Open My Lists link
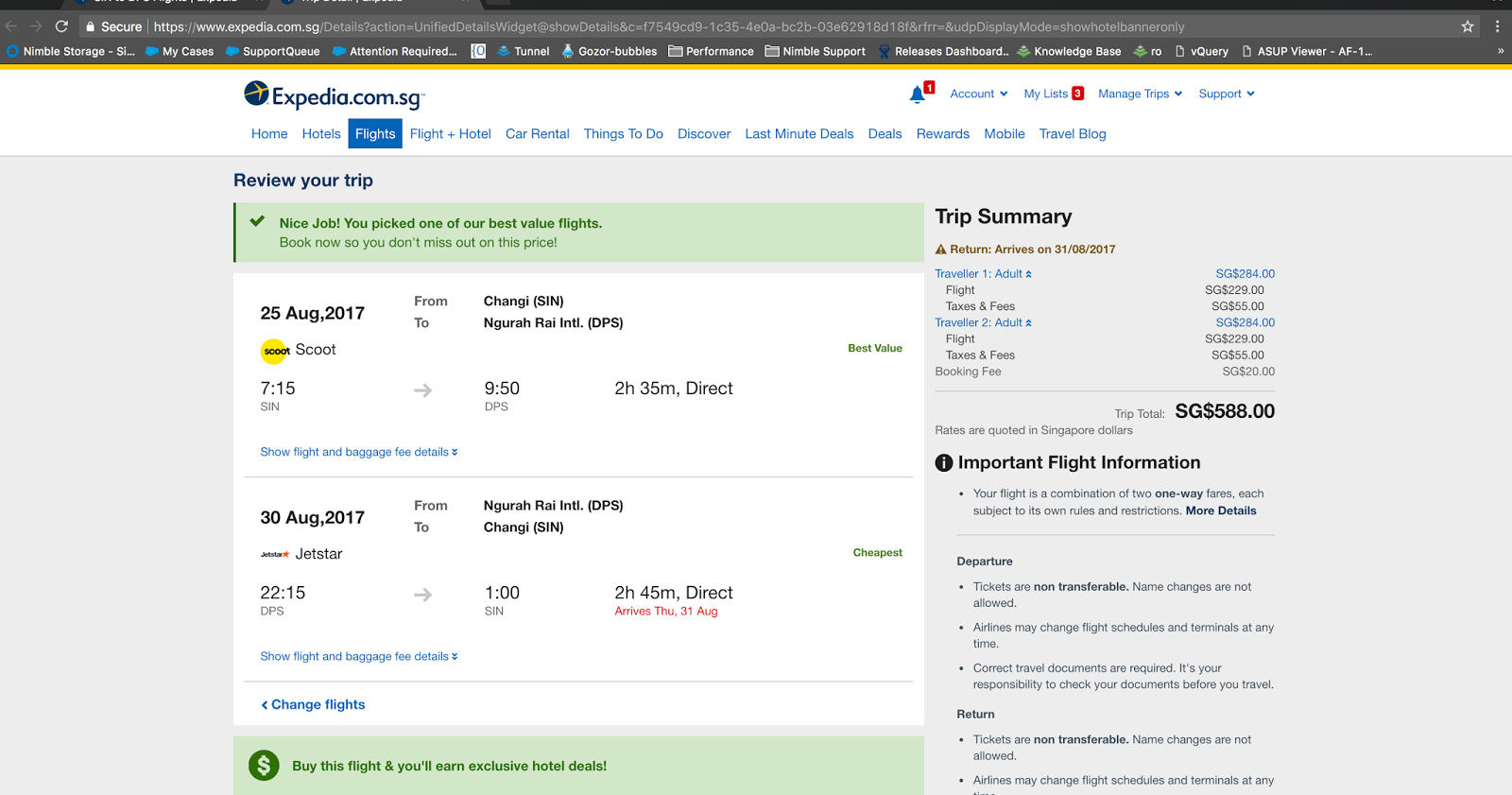The image size is (1512, 795). pyautogui.click(x=1054, y=94)
